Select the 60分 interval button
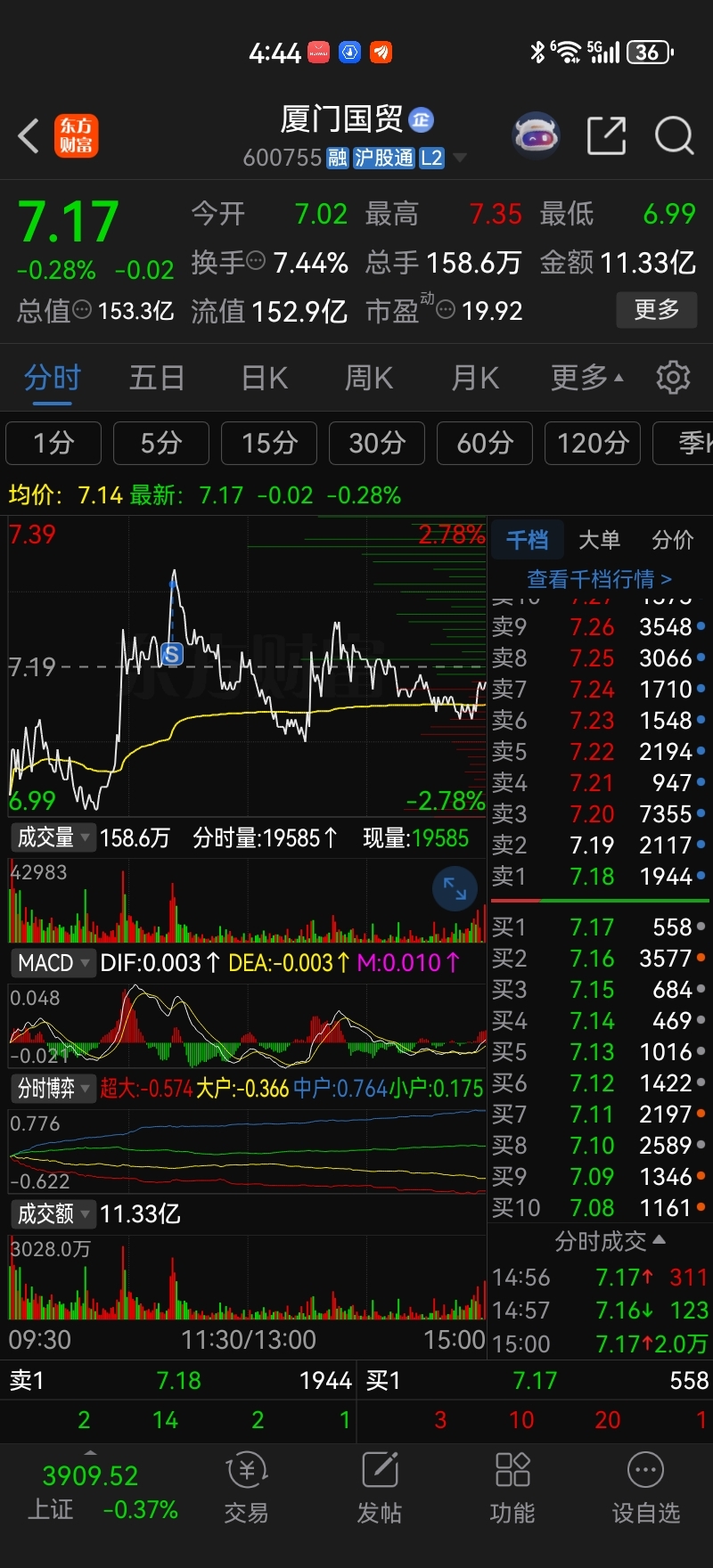 [x=485, y=443]
